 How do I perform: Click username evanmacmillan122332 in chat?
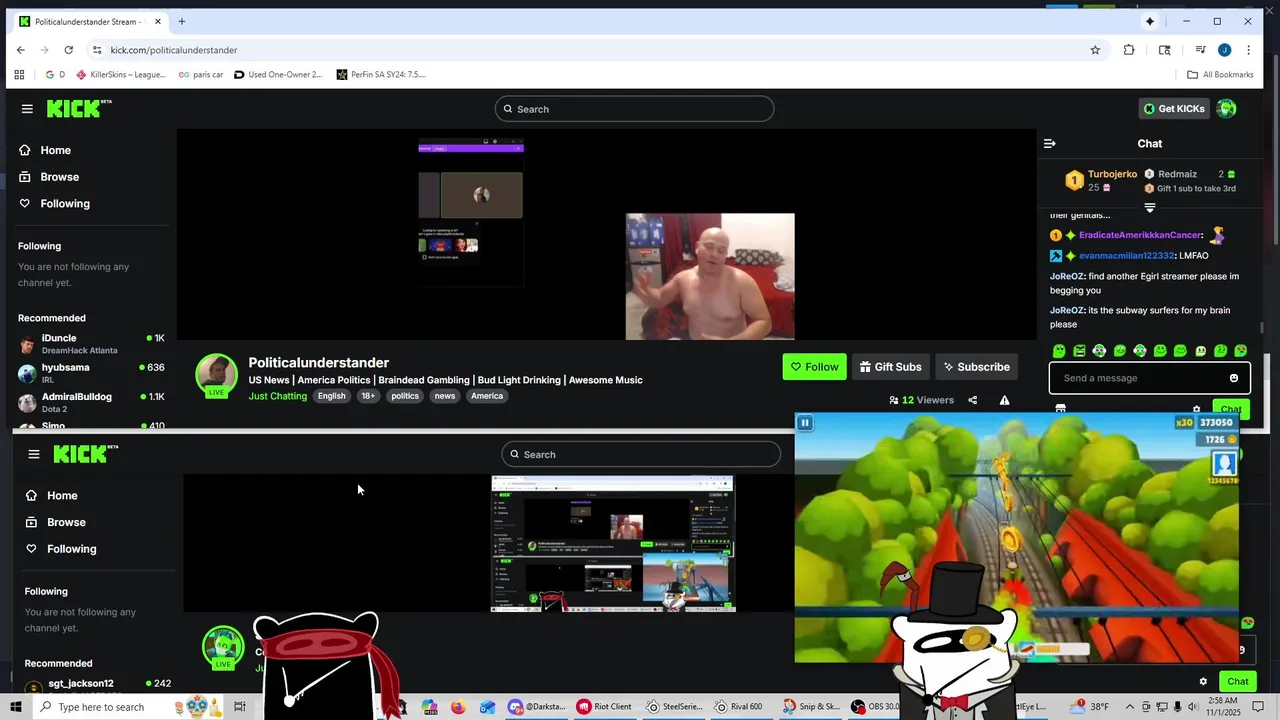[1126, 256]
